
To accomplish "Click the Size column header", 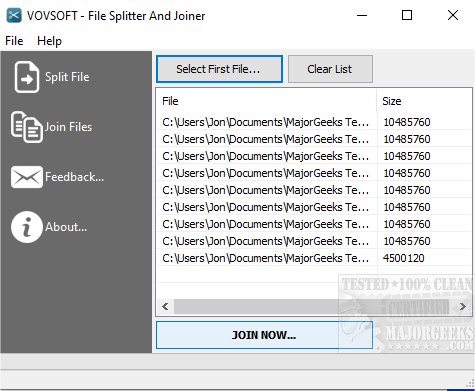I will point(424,101).
